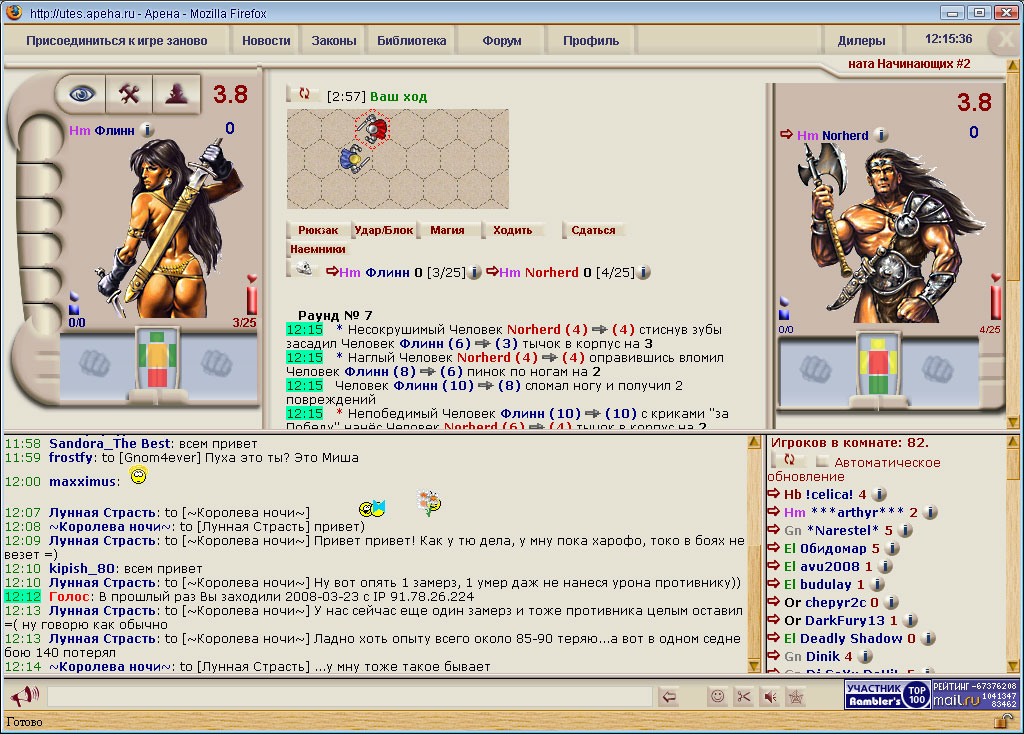Open info for player Deadly Shadow
The width and height of the screenshot is (1024, 734).
point(928,638)
